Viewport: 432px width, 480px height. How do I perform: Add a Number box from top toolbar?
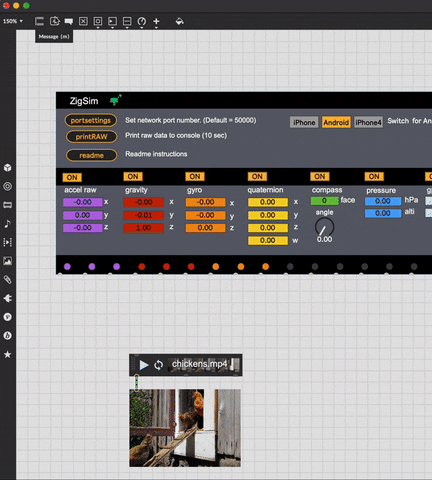112,21
